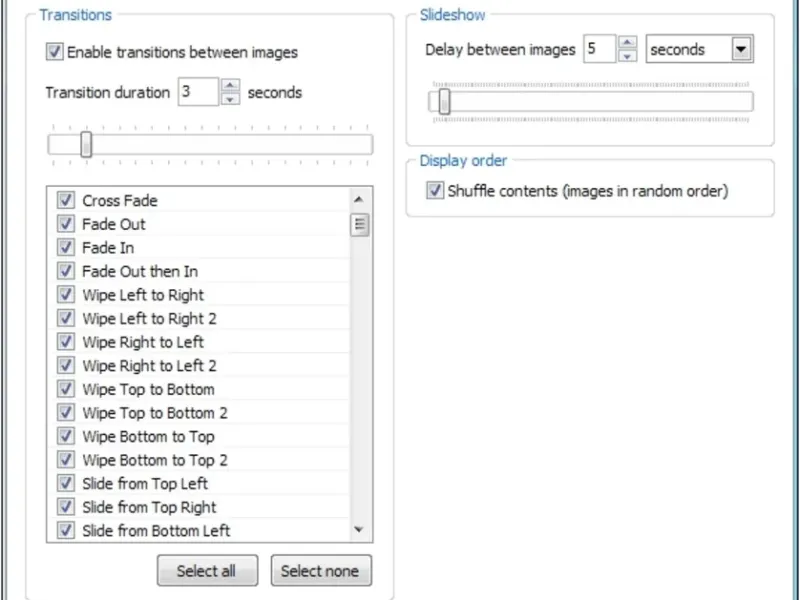This screenshot has width=800, height=600.
Task: Click the delay between images field
Action: point(598,49)
